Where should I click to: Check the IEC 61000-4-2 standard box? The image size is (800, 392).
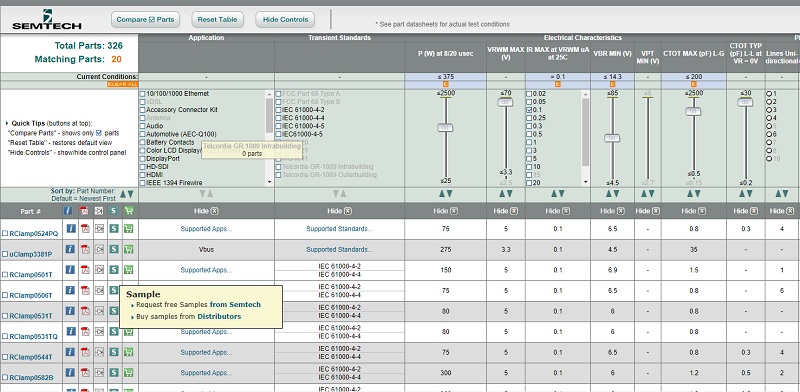click(279, 110)
